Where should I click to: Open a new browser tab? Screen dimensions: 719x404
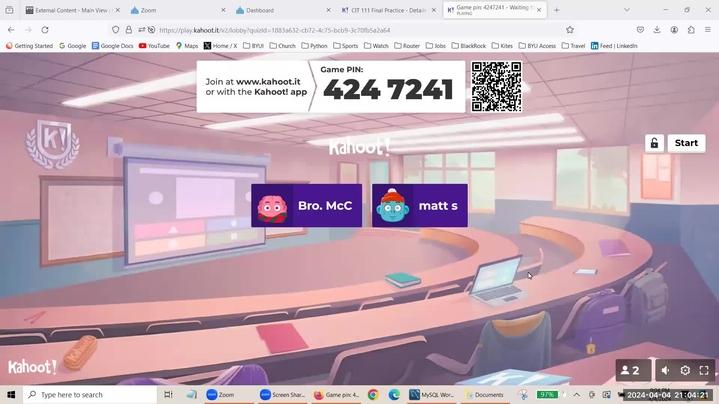(557, 10)
